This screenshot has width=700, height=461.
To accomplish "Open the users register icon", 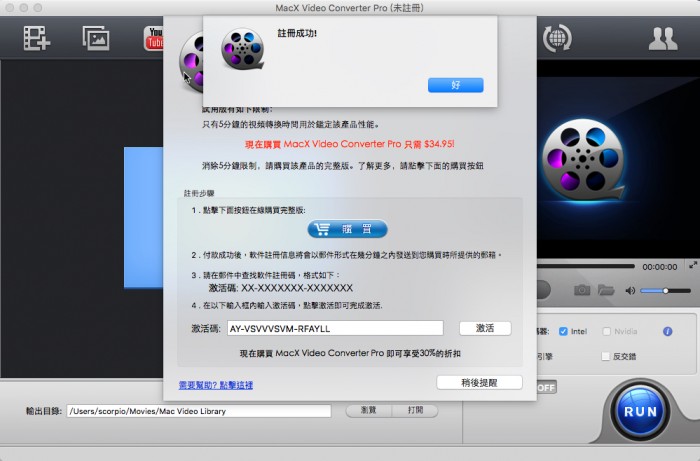I will 663,38.
